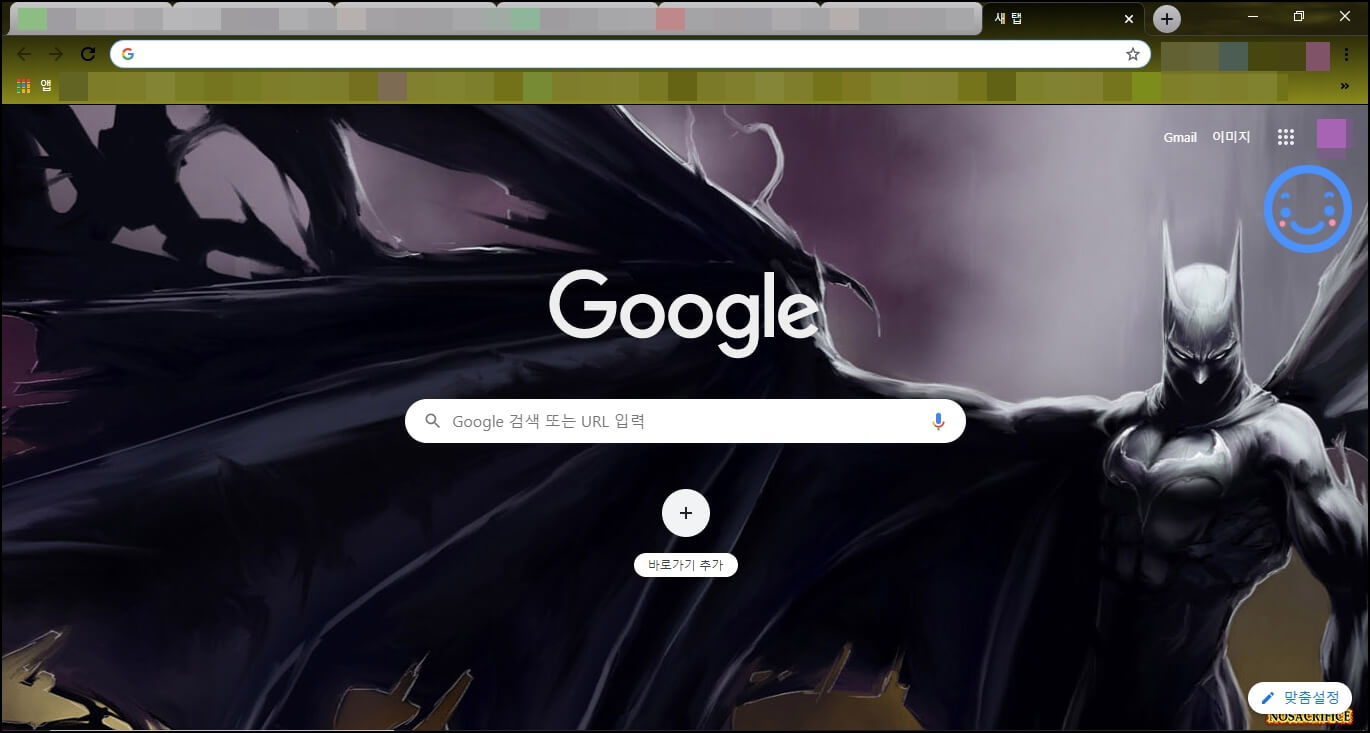This screenshot has width=1370, height=733.
Task: Open Gmail link
Action: (x=1180, y=137)
